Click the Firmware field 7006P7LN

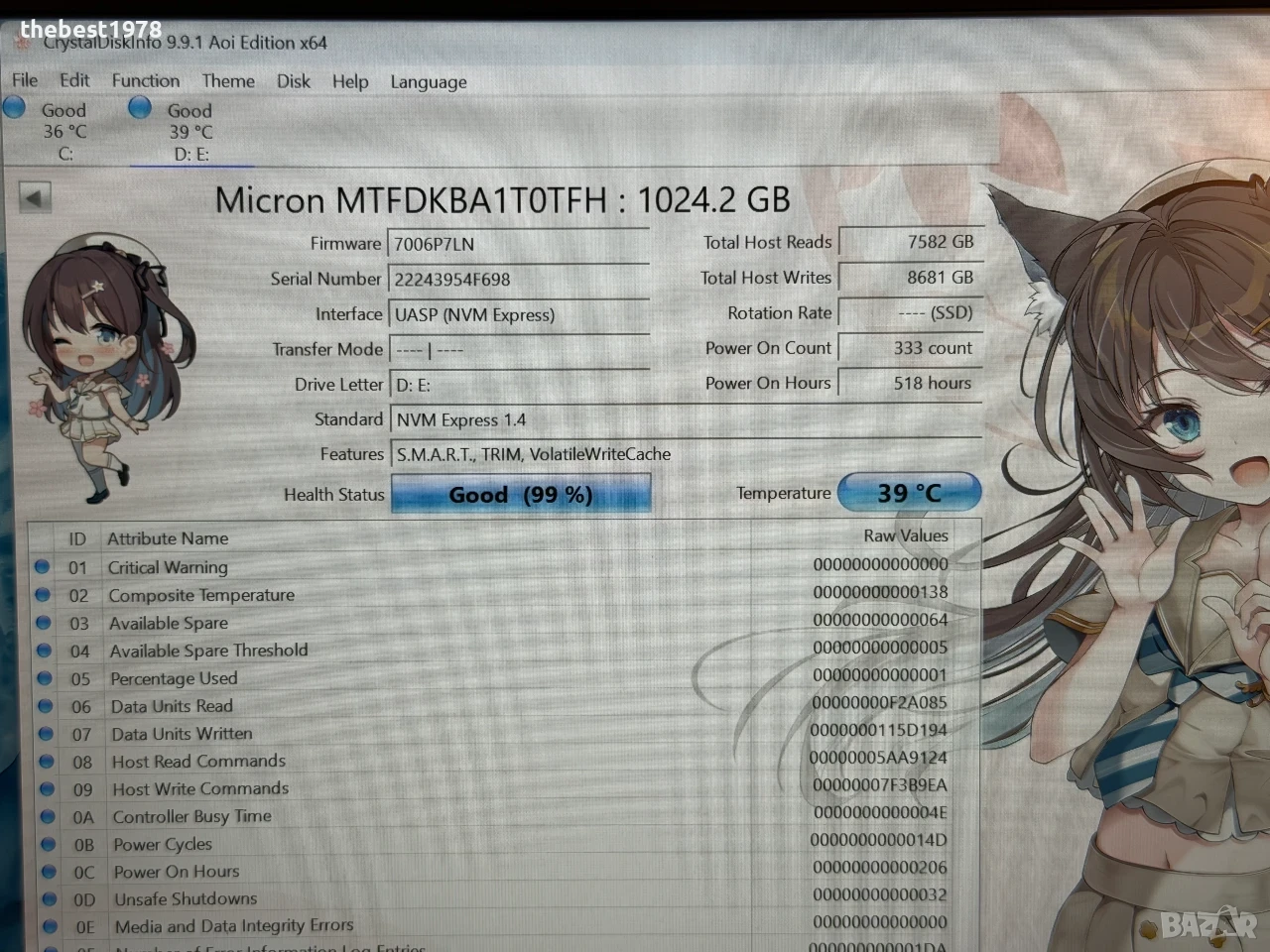(x=520, y=244)
